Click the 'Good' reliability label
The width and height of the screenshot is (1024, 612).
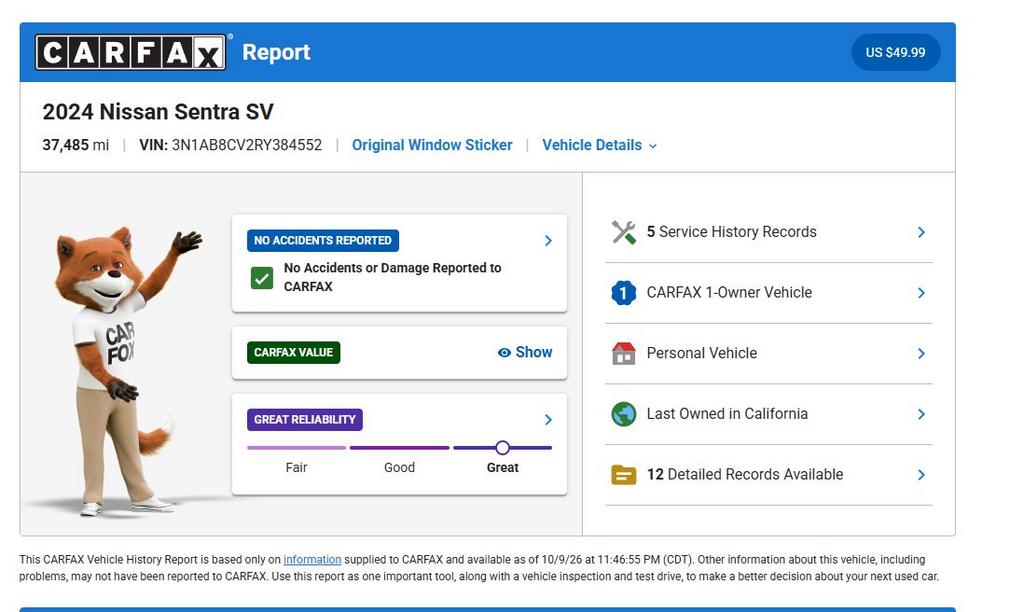tap(400, 468)
